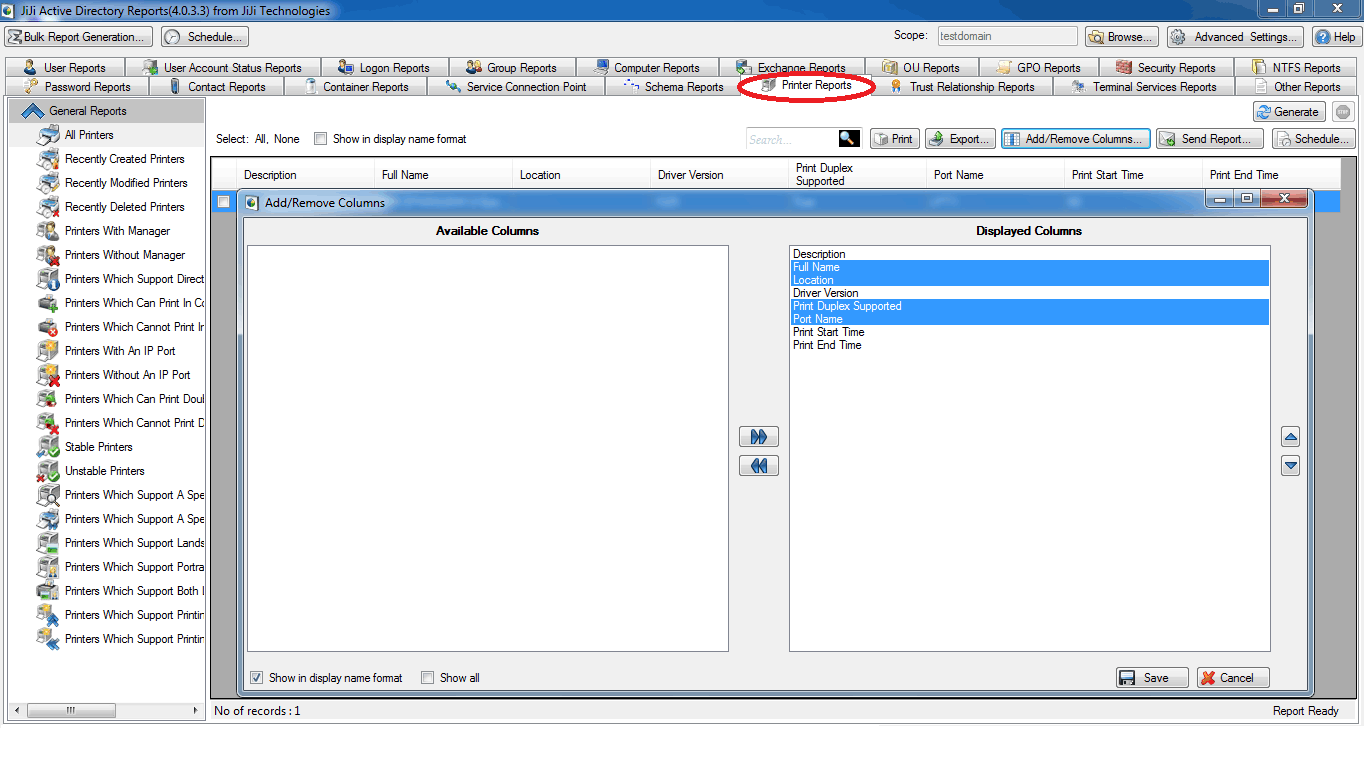Select Driver Version in Displayed Columns

1029,293
